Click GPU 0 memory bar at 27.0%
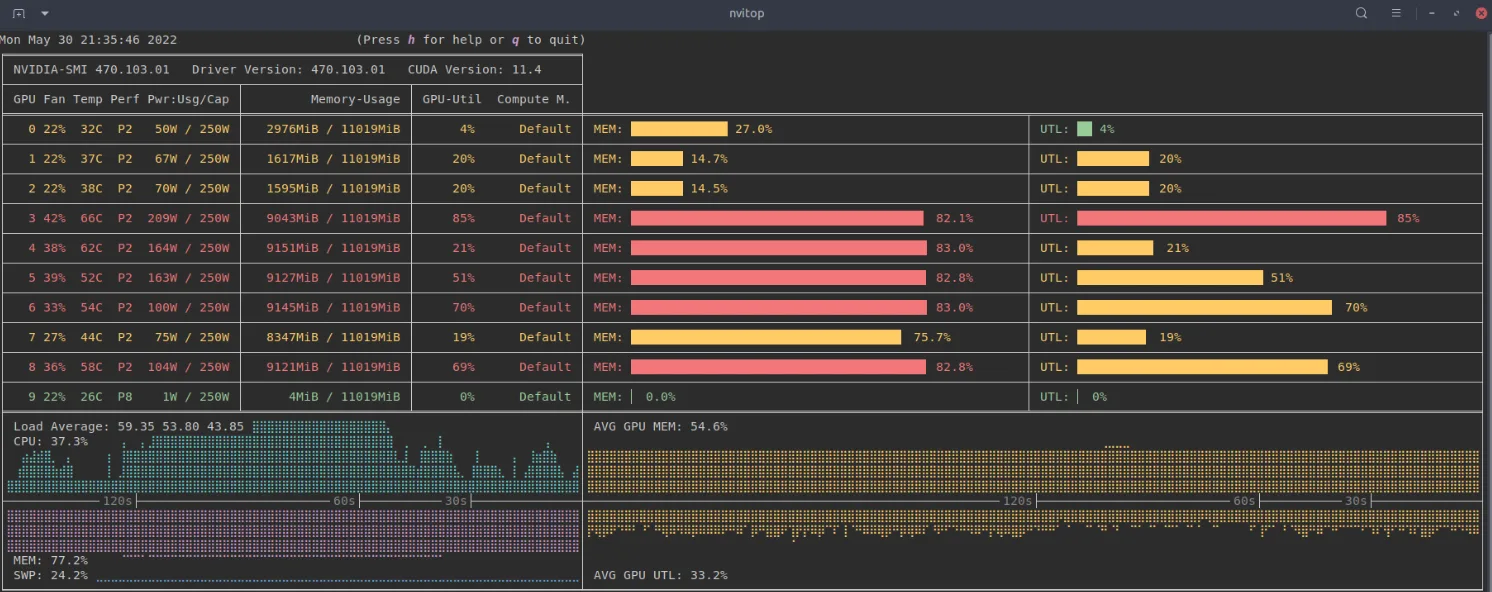Image resolution: width=1492 pixels, height=592 pixels. click(x=679, y=129)
